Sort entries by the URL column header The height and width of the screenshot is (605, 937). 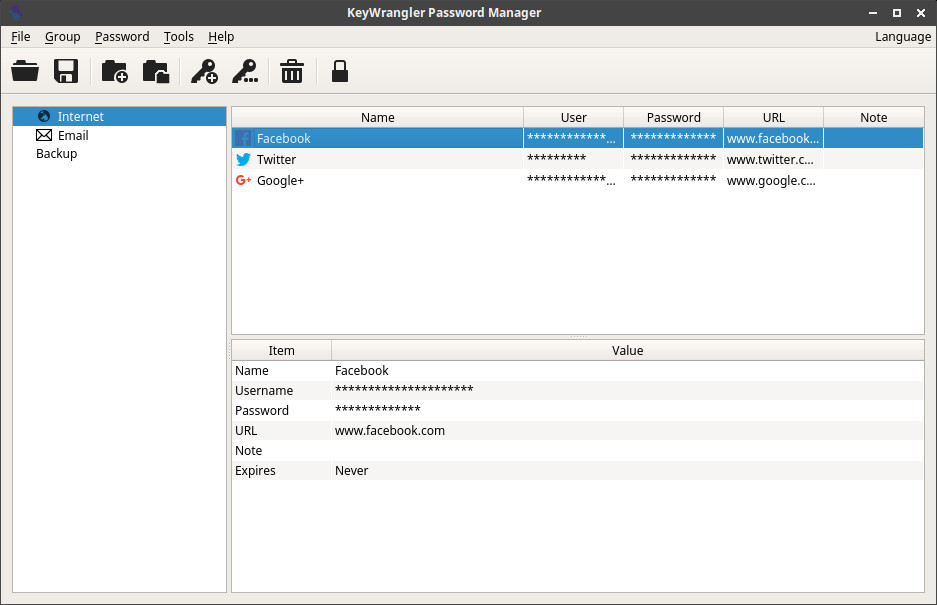tap(773, 117)
